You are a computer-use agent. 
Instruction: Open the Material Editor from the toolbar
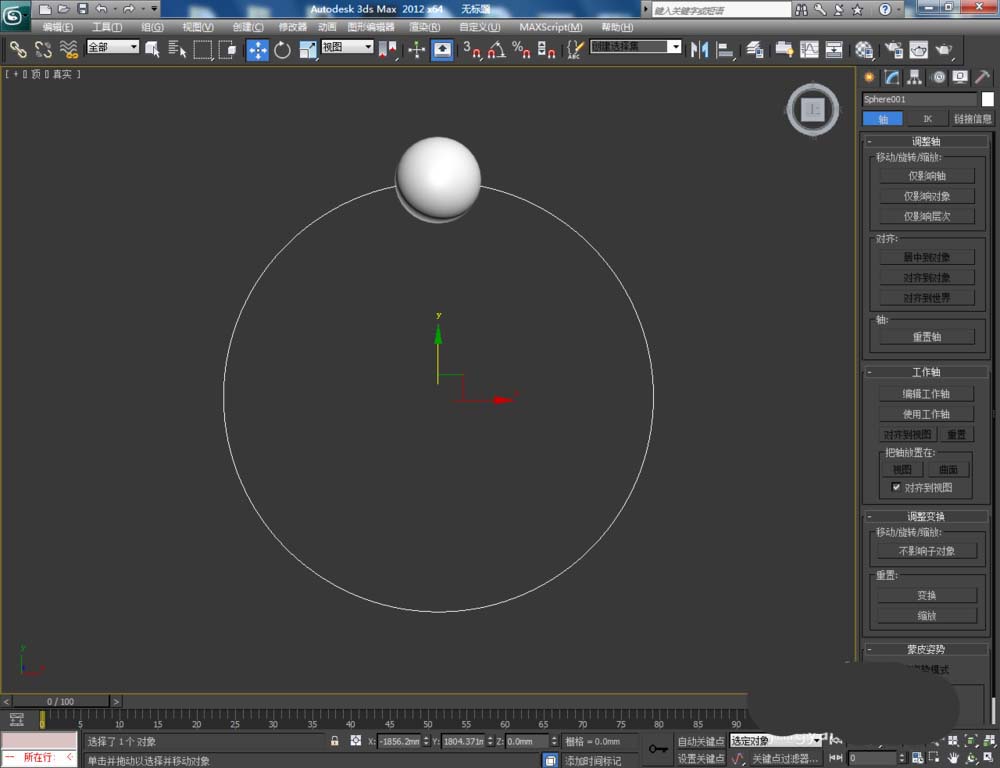864,50
